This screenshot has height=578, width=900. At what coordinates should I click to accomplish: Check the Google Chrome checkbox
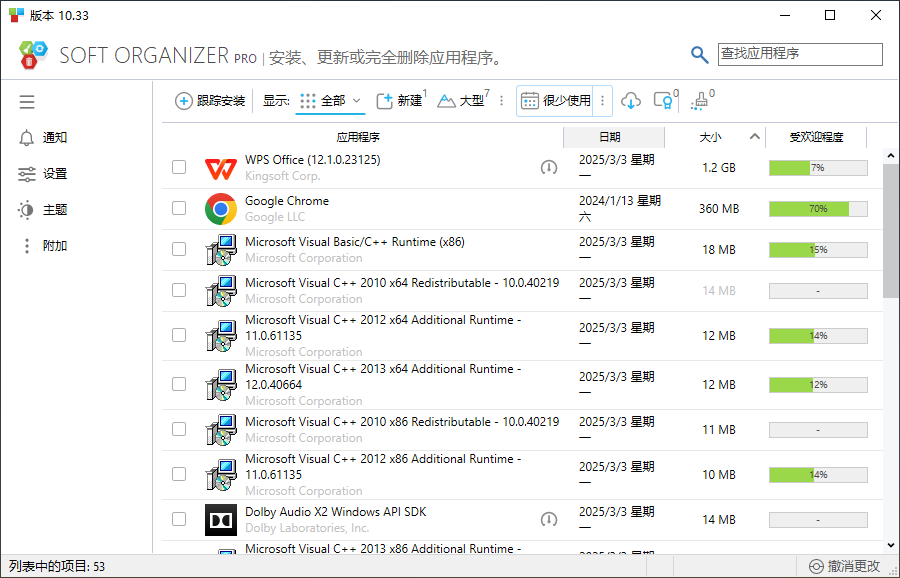[179, 208]
